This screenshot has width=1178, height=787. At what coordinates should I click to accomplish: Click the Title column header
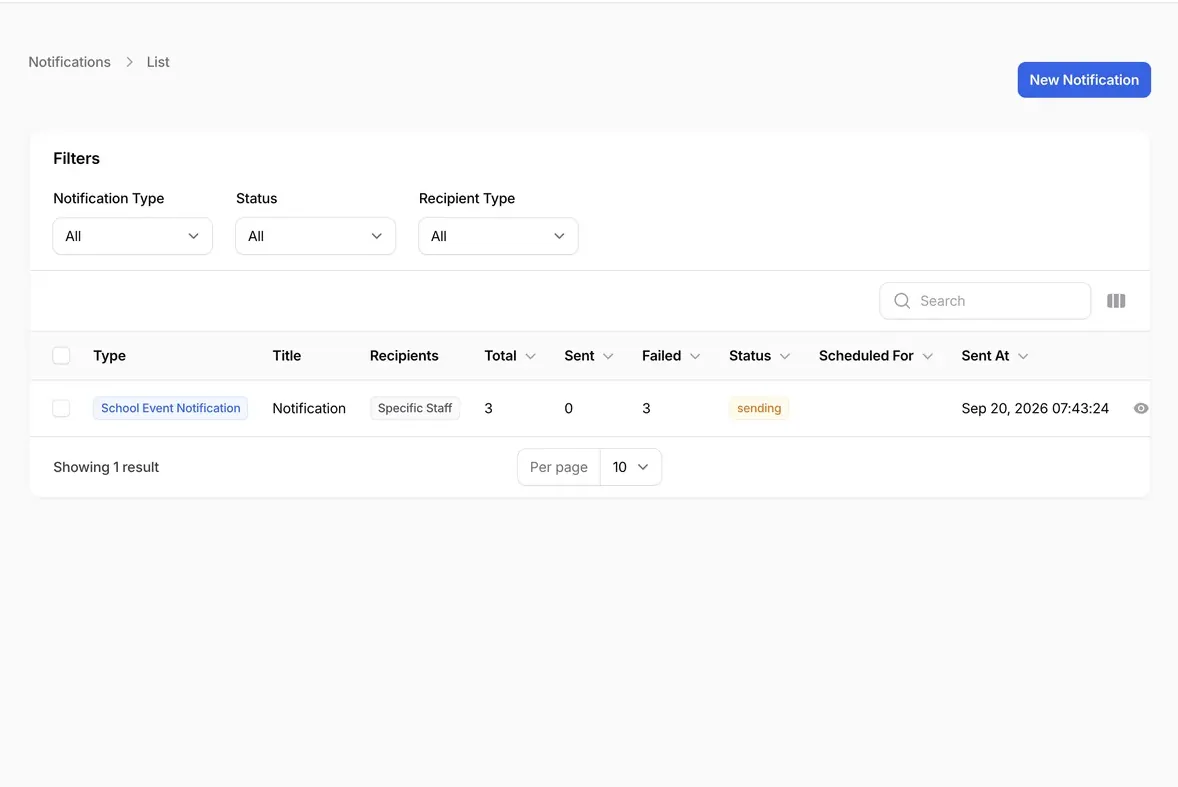(x=286, y=356)
